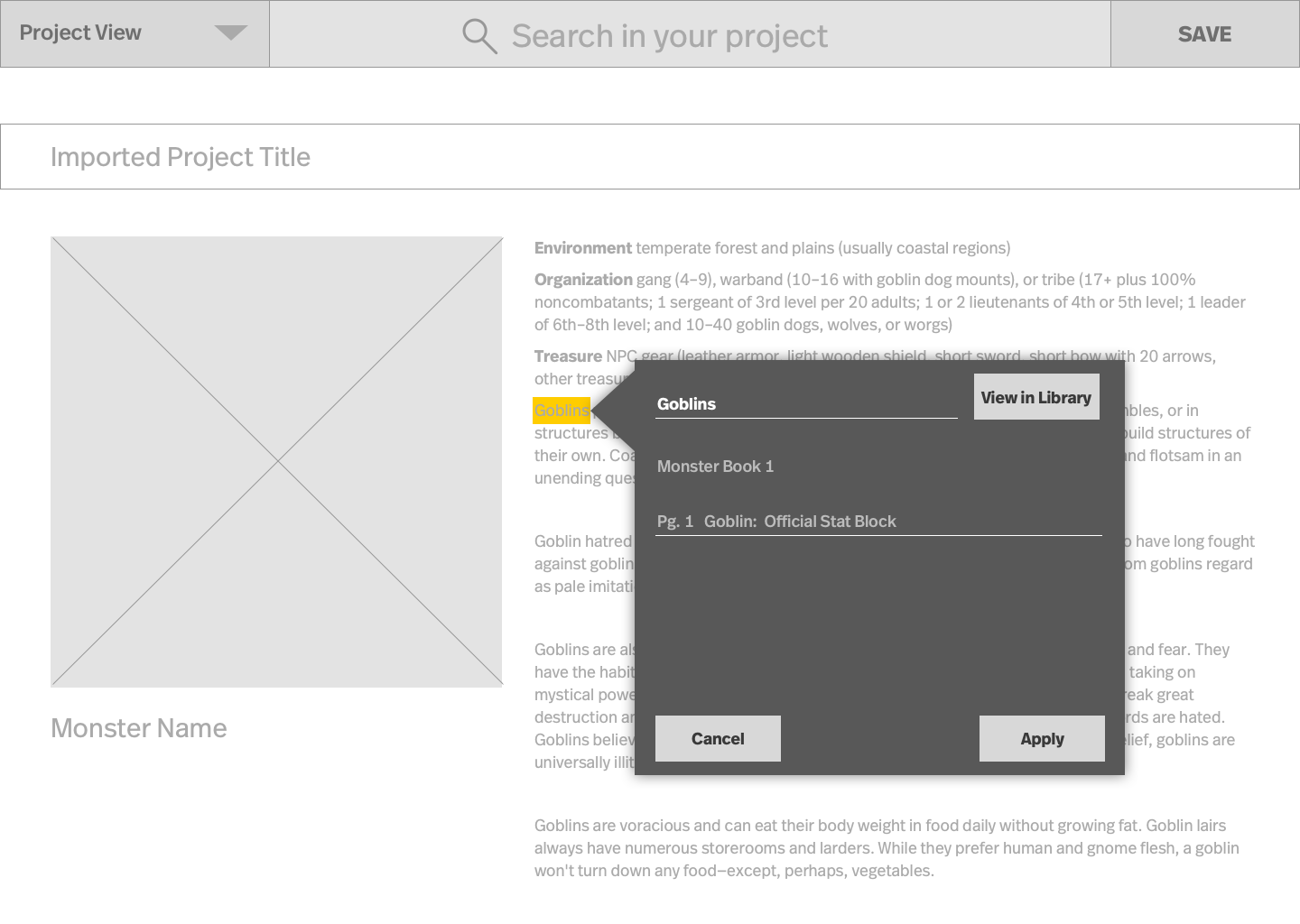
Task: Edit the Goblins name field in popup
Action: coord(806,403)
